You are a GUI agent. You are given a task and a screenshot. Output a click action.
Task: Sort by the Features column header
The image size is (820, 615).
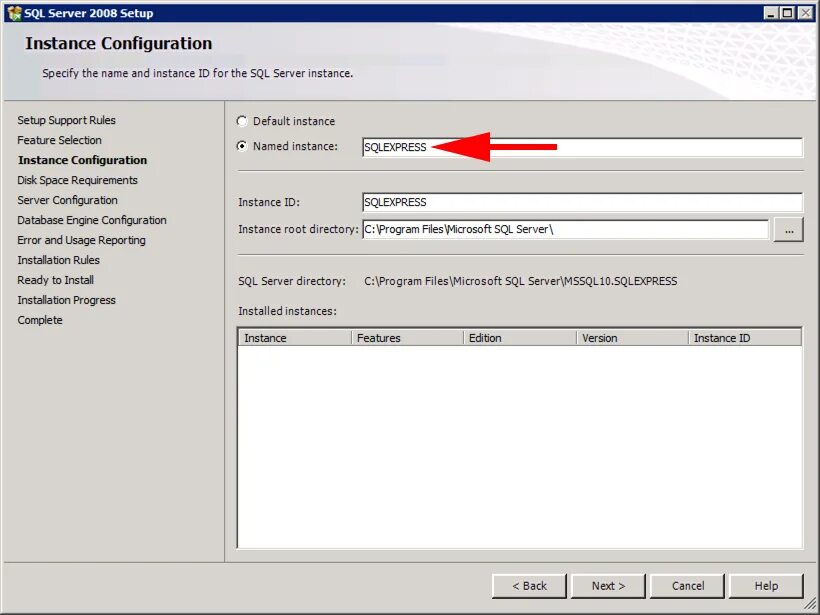click(407, 338)
